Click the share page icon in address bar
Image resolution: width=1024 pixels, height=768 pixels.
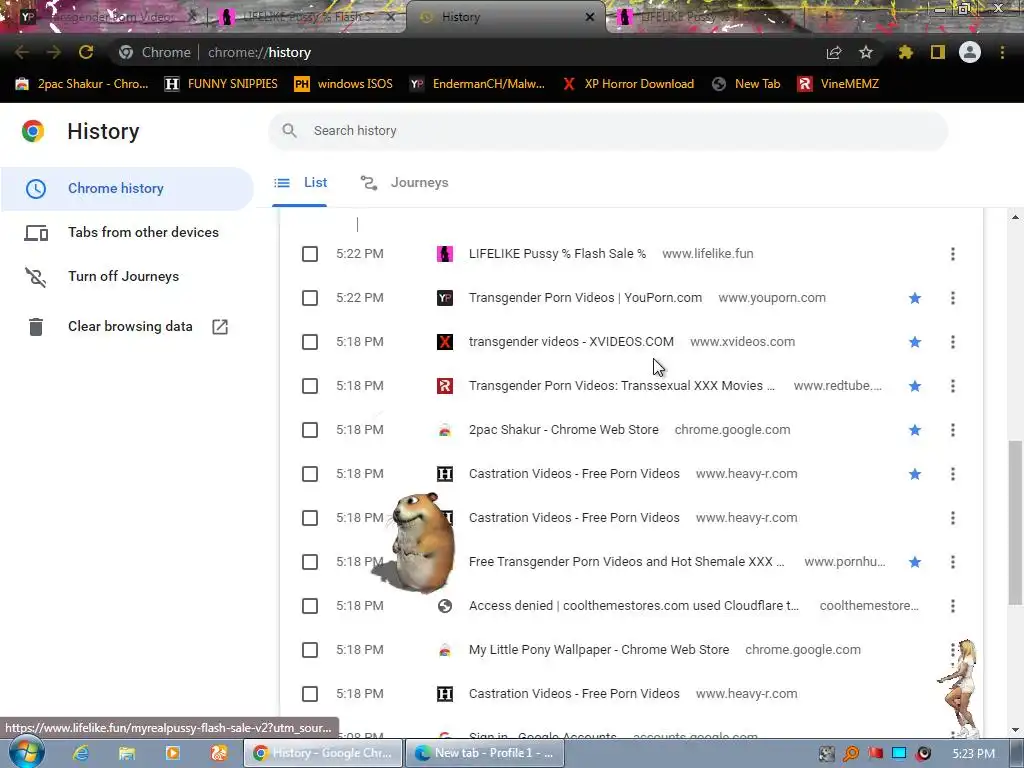(x=833, y=52)
